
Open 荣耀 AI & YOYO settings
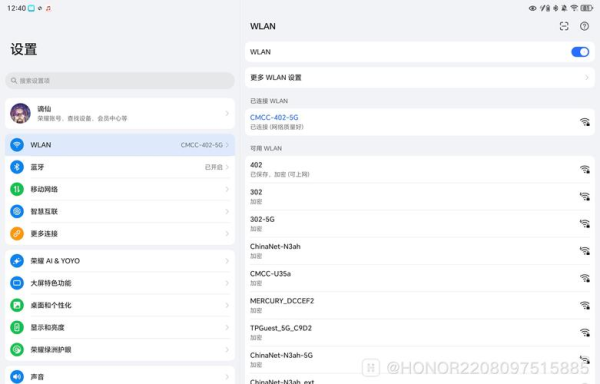(x=120, y=261)
